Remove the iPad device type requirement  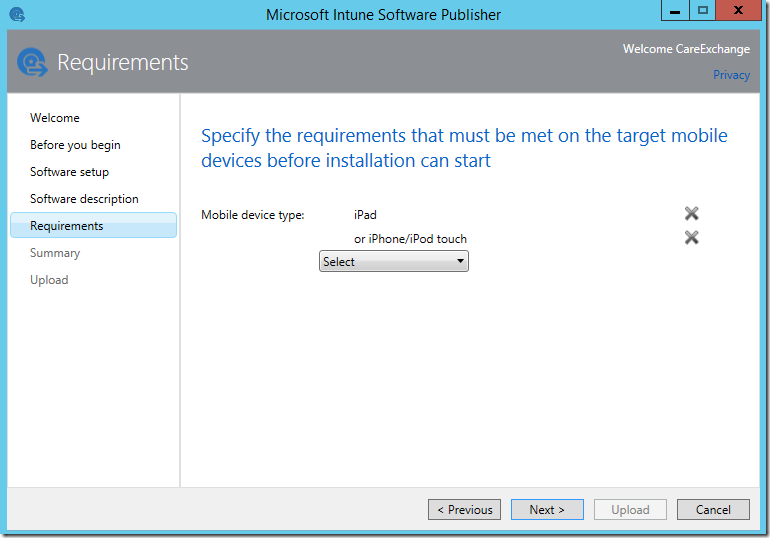coord(691,214)
